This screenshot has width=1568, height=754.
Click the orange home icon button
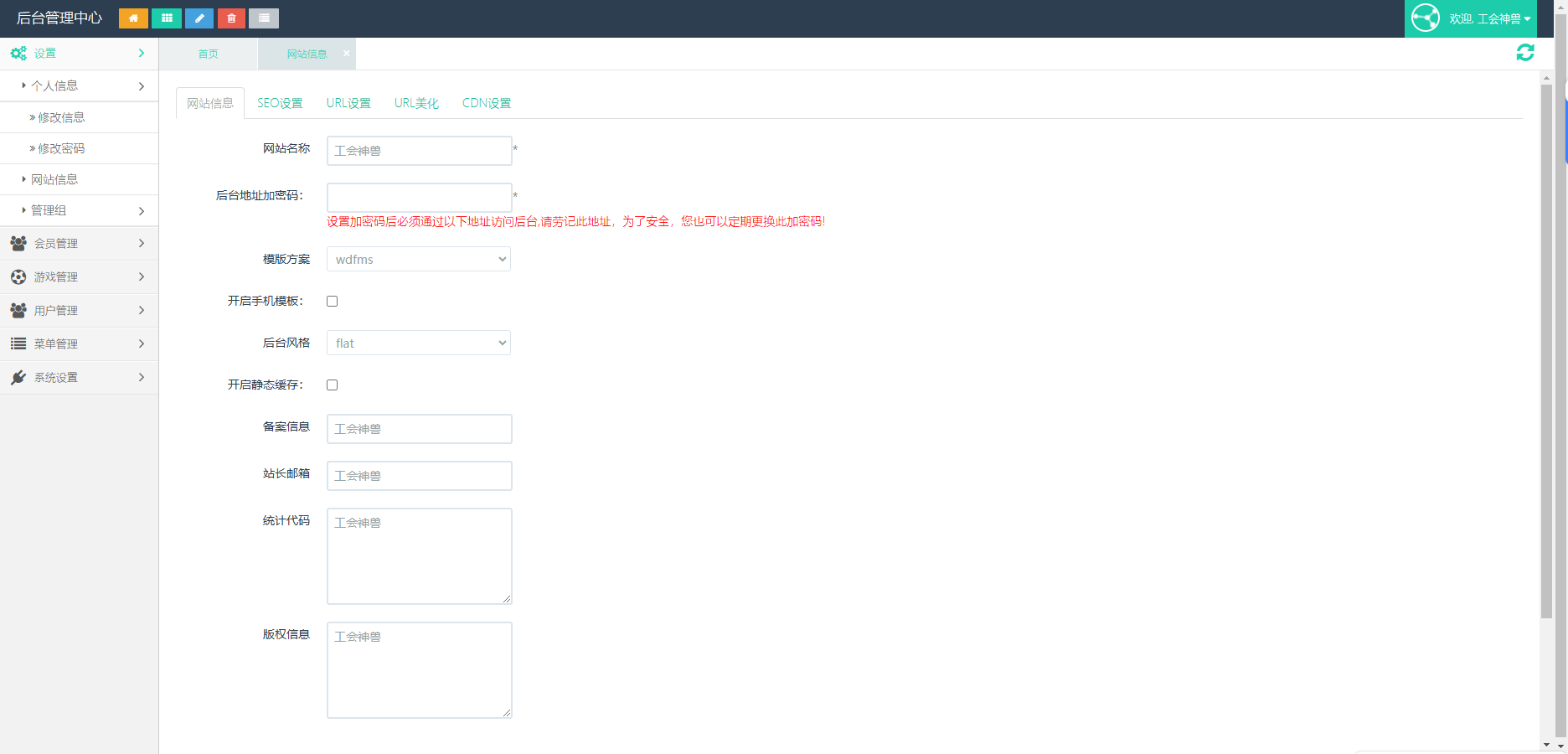pos(133,18)
